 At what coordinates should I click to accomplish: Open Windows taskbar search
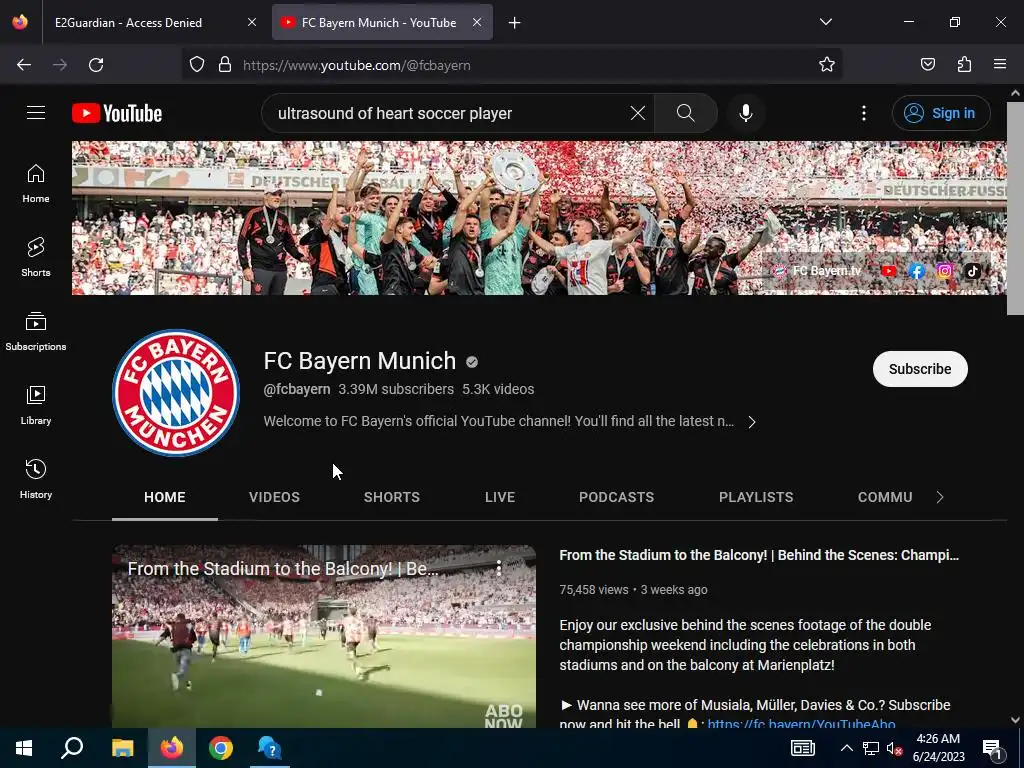[72, 748]
